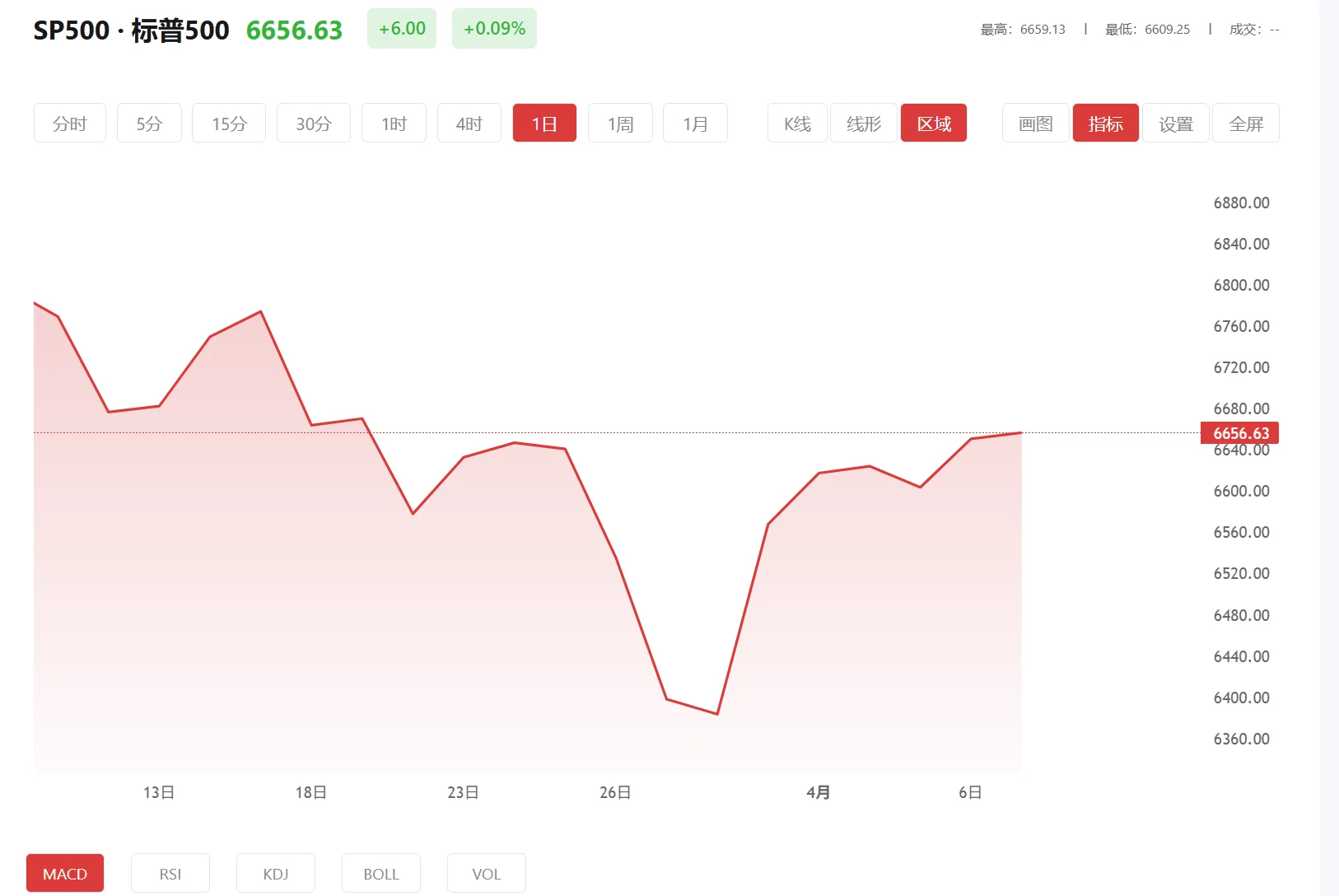This screenshot has width=1339, height=896.
Task: Open the 指标 indicators panel
Action: pyautogui.click(x=1105, y=122)
